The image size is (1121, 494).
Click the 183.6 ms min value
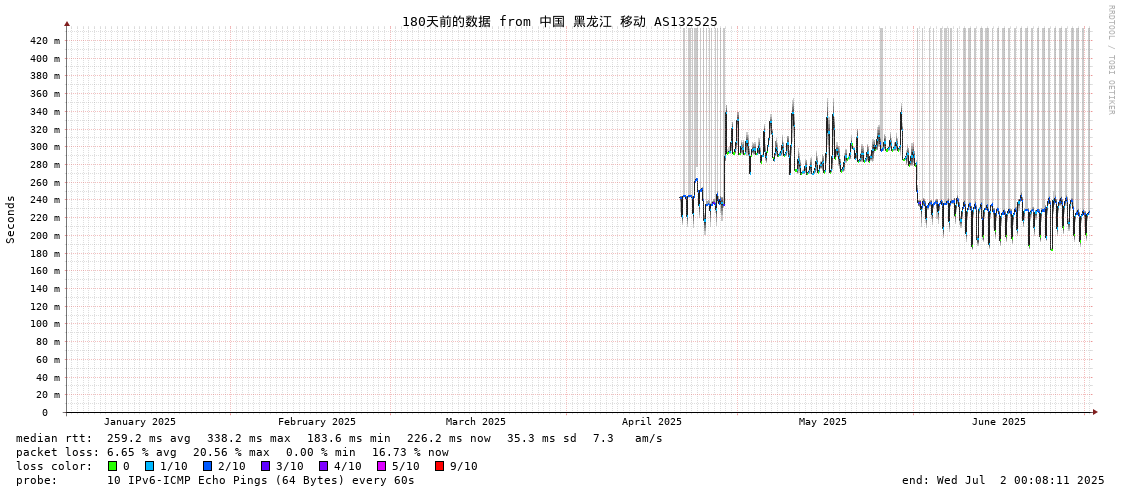pos(350,438)
